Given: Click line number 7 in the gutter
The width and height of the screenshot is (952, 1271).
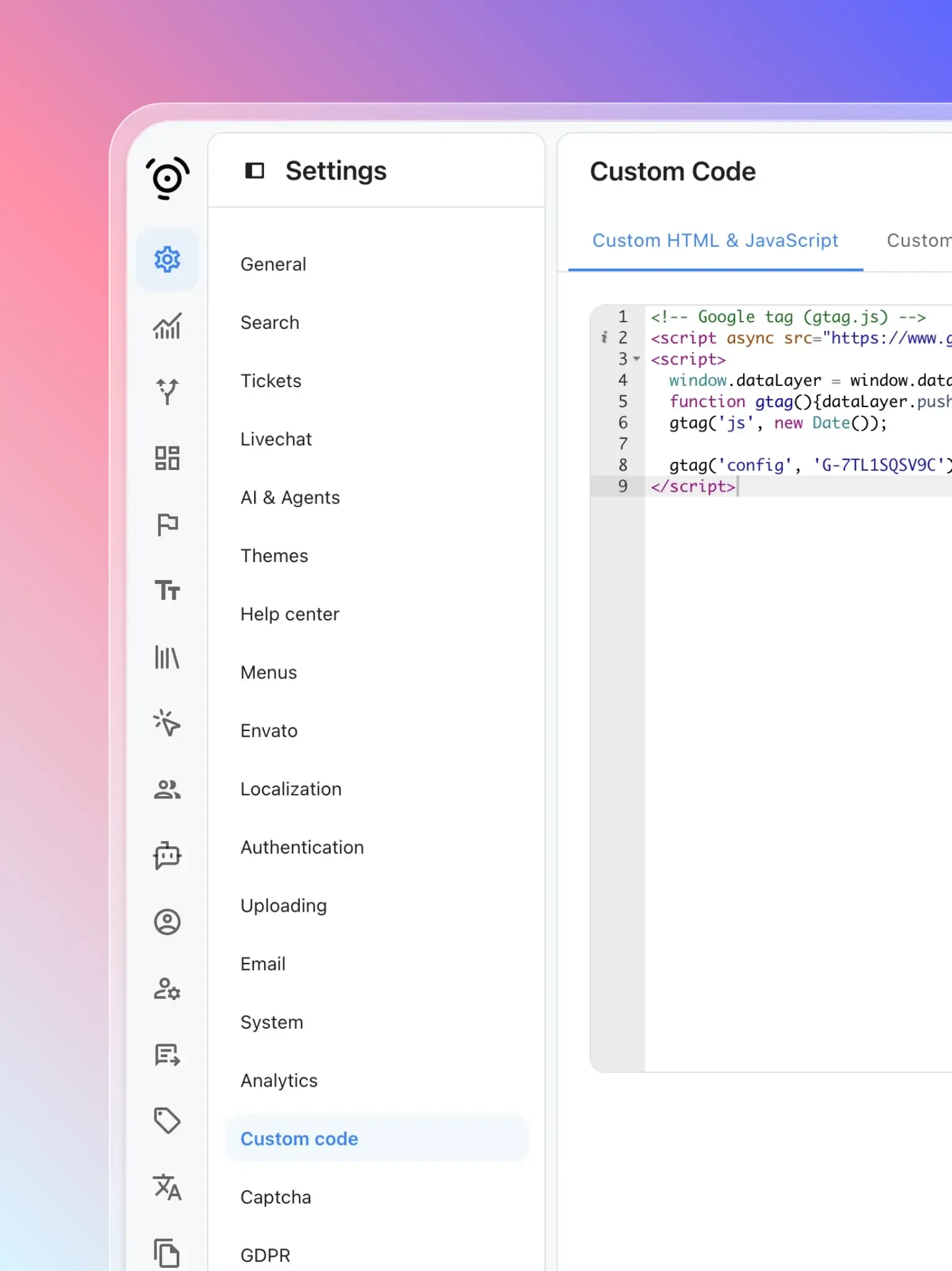Looking at the screenshot, I should (623, 444).
